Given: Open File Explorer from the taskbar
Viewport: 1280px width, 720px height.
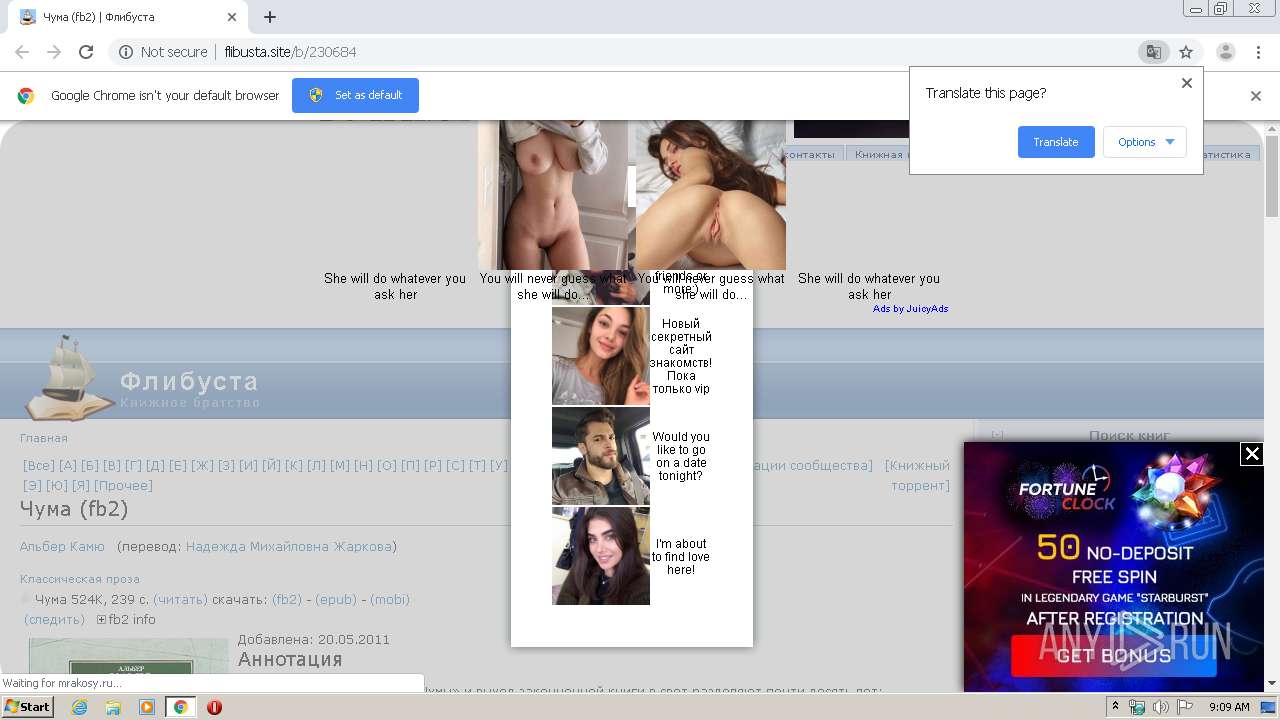Looking at the screenshot, I should click(x=113, y=707).
